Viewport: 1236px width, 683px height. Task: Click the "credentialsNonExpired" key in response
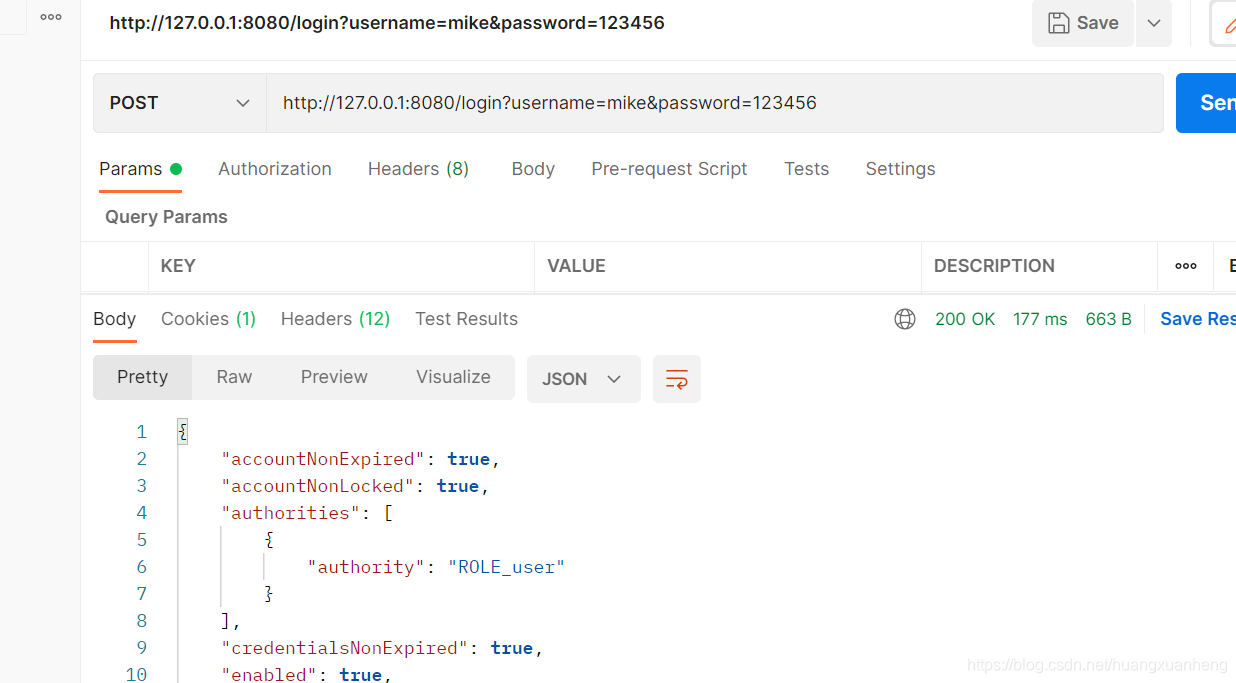click(x=346, y=648)
